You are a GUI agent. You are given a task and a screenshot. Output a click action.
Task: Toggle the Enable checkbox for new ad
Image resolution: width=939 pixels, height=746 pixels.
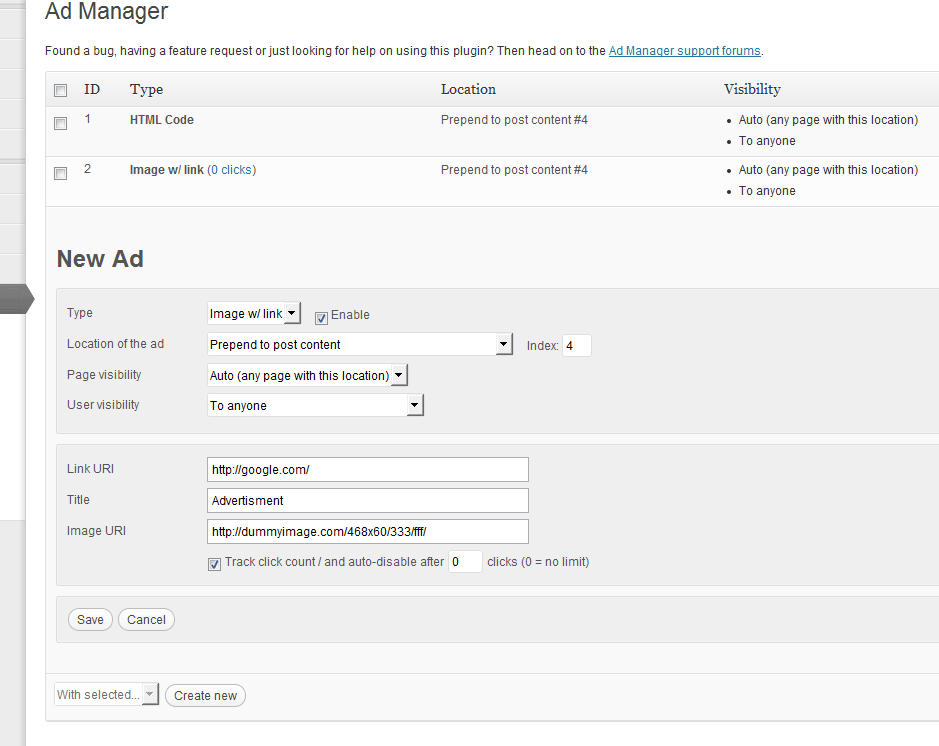coord(321,317)
